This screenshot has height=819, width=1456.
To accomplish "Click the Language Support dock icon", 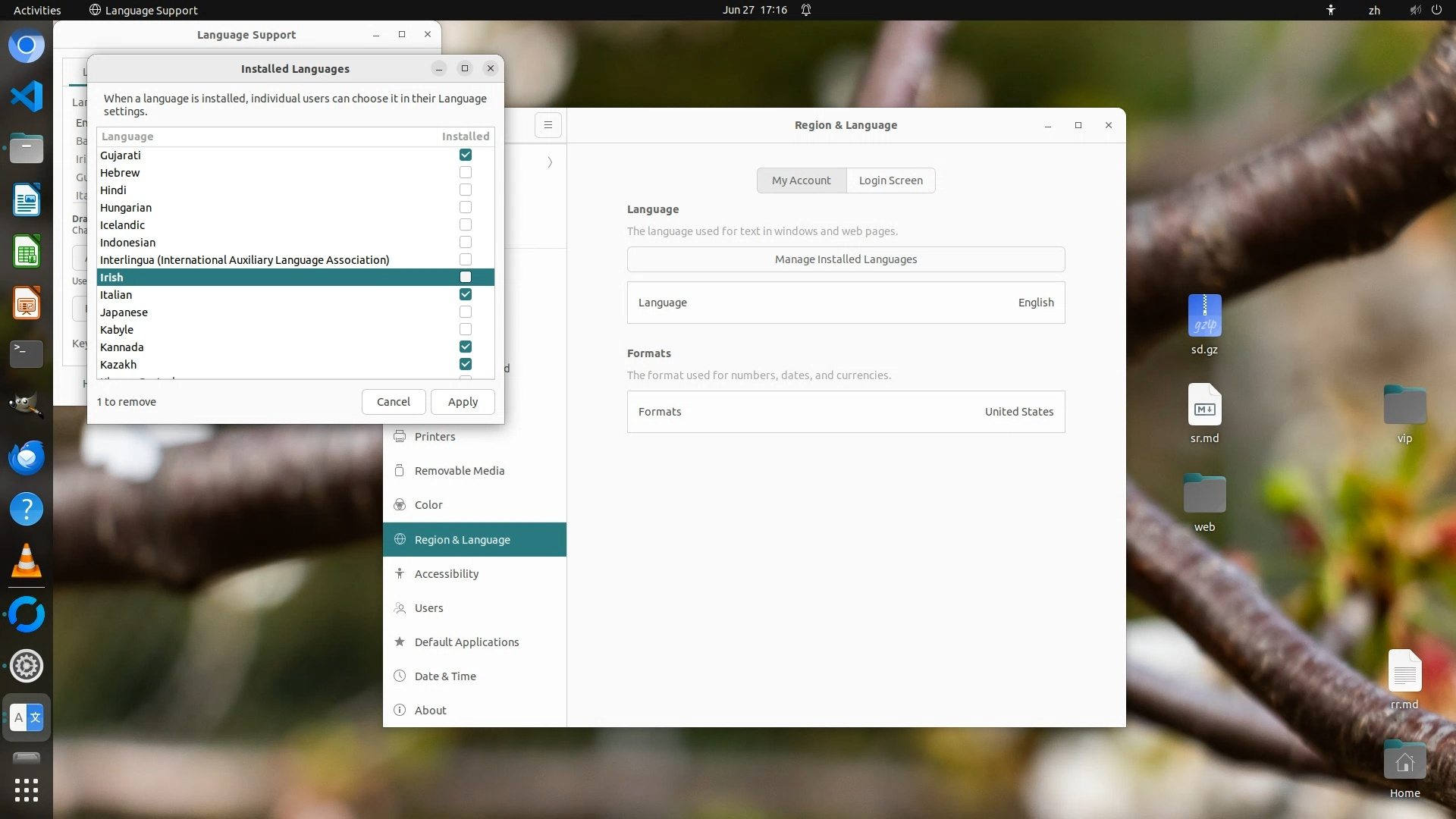I will (27, 717).
